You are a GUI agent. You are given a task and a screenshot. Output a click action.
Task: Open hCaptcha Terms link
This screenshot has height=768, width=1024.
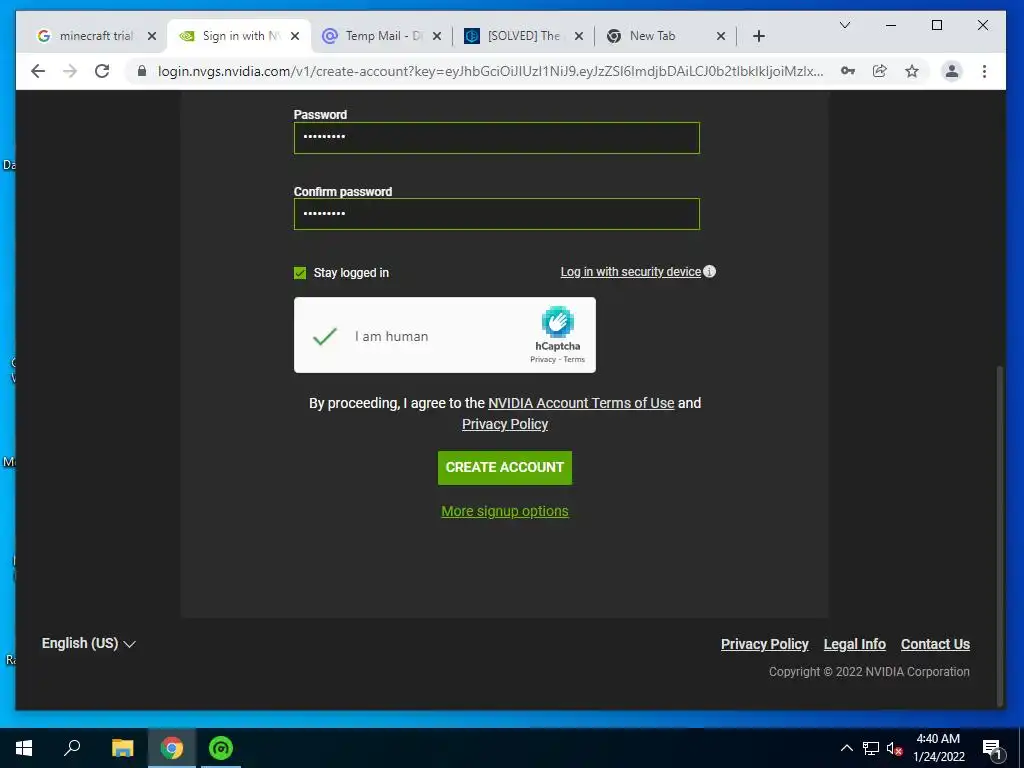(574, 359)
